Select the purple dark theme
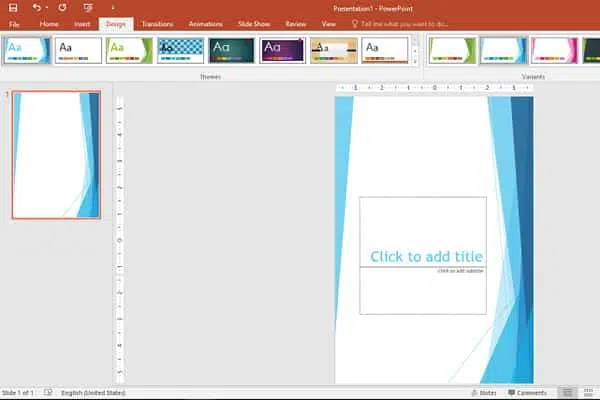Image resolution: width=600 pixels, height=400 pixels. pos(282,49)
